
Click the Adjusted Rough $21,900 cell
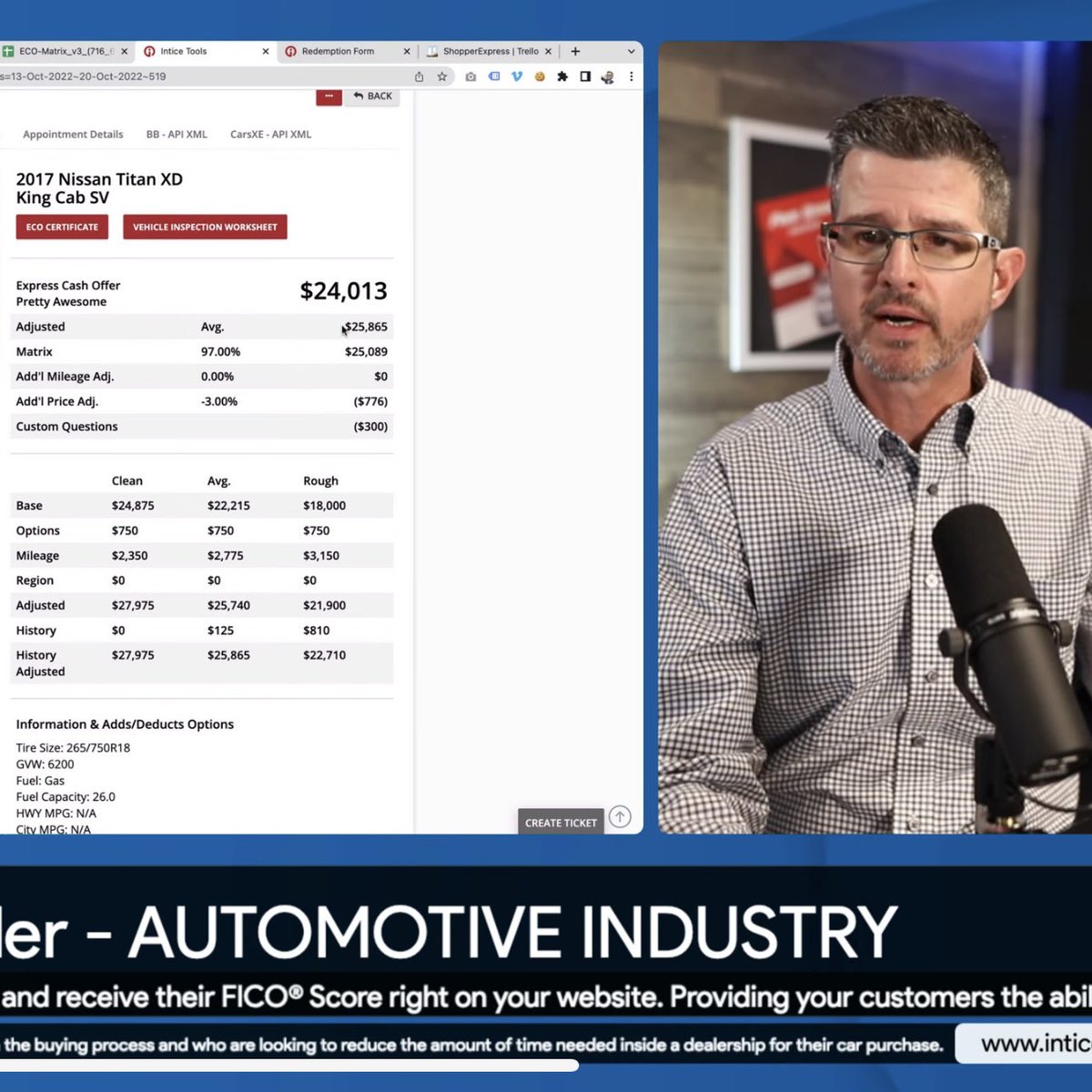(324, 605)
